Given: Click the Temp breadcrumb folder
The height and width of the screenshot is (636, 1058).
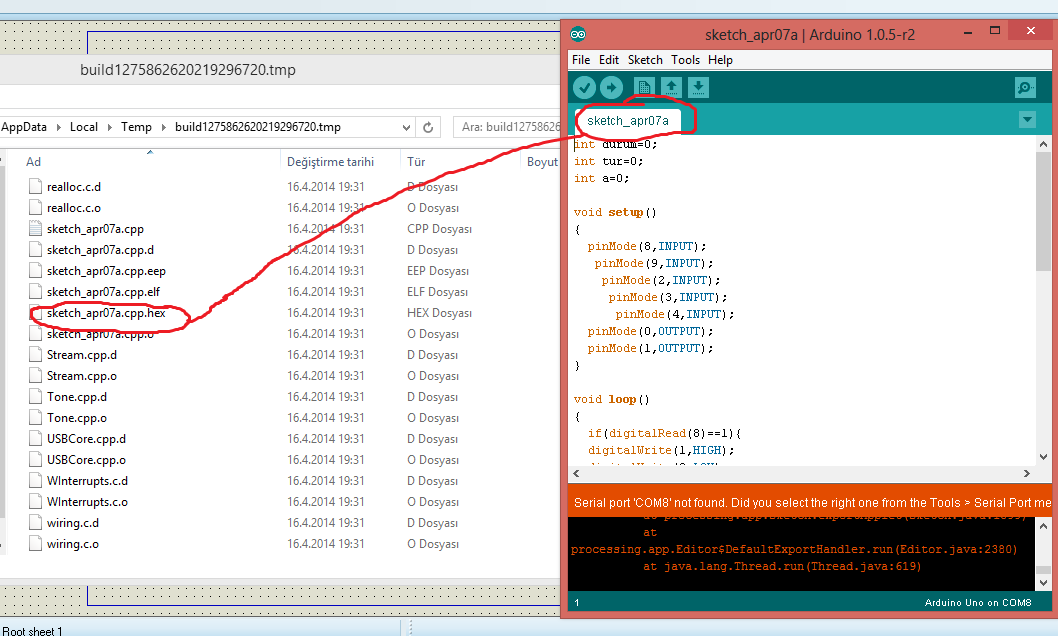Looking at the screenshot, I should [137, 127].
